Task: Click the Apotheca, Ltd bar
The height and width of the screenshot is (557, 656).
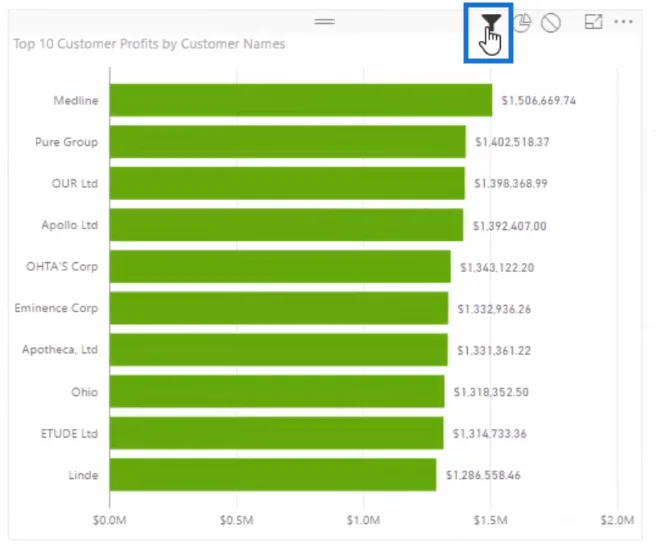Action: pos(279,350)
